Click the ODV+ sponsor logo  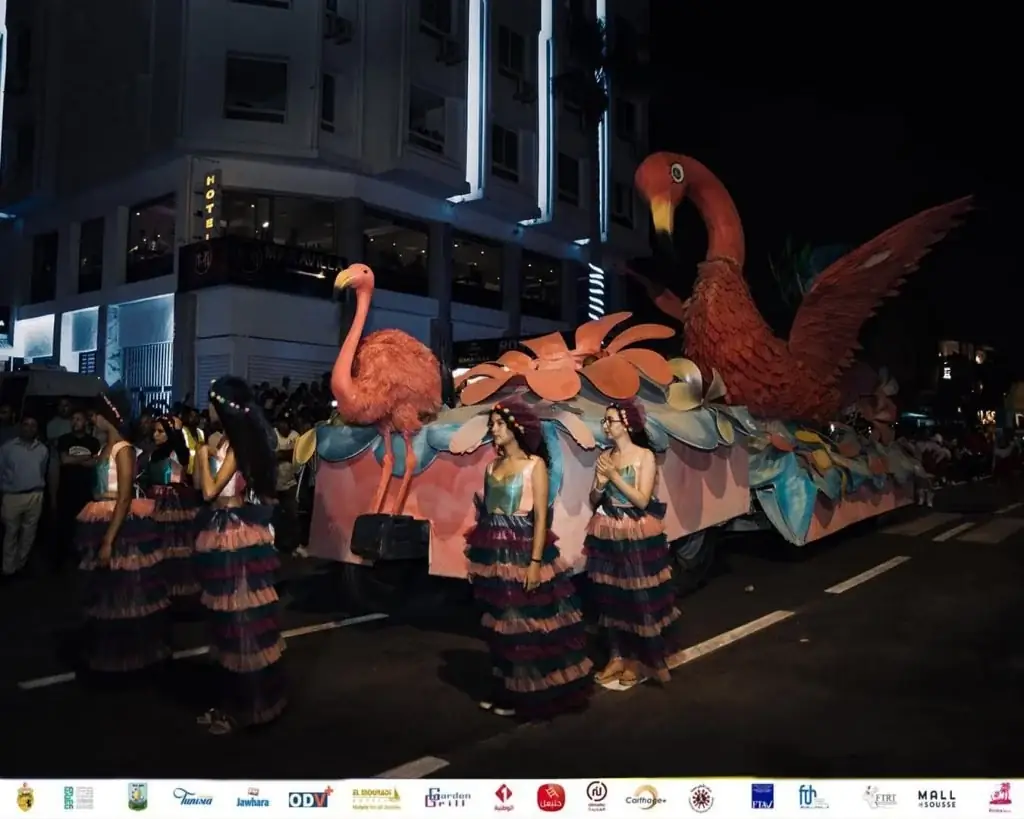point(311,798)
